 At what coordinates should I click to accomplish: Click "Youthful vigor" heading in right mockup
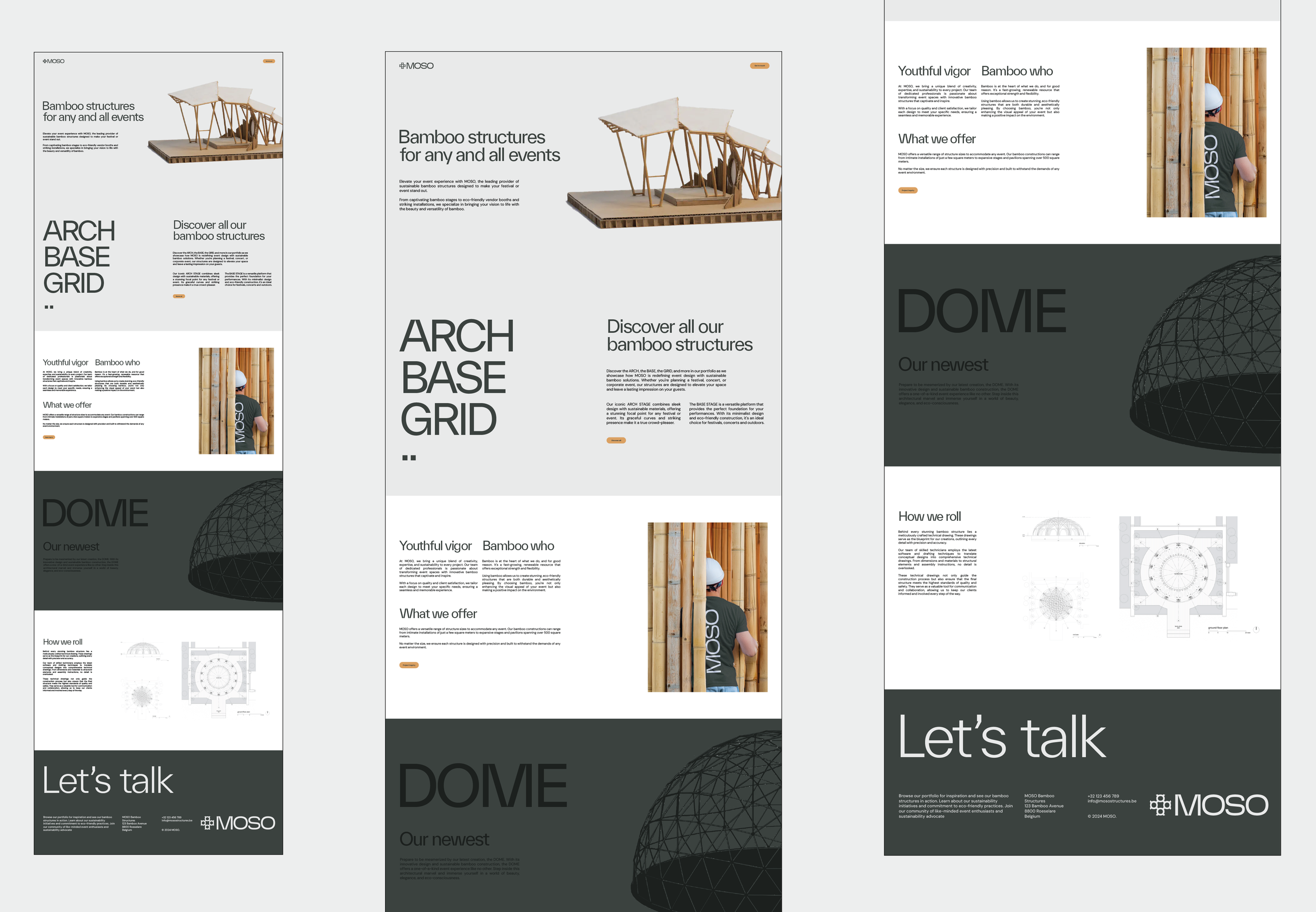click(934, 71)
